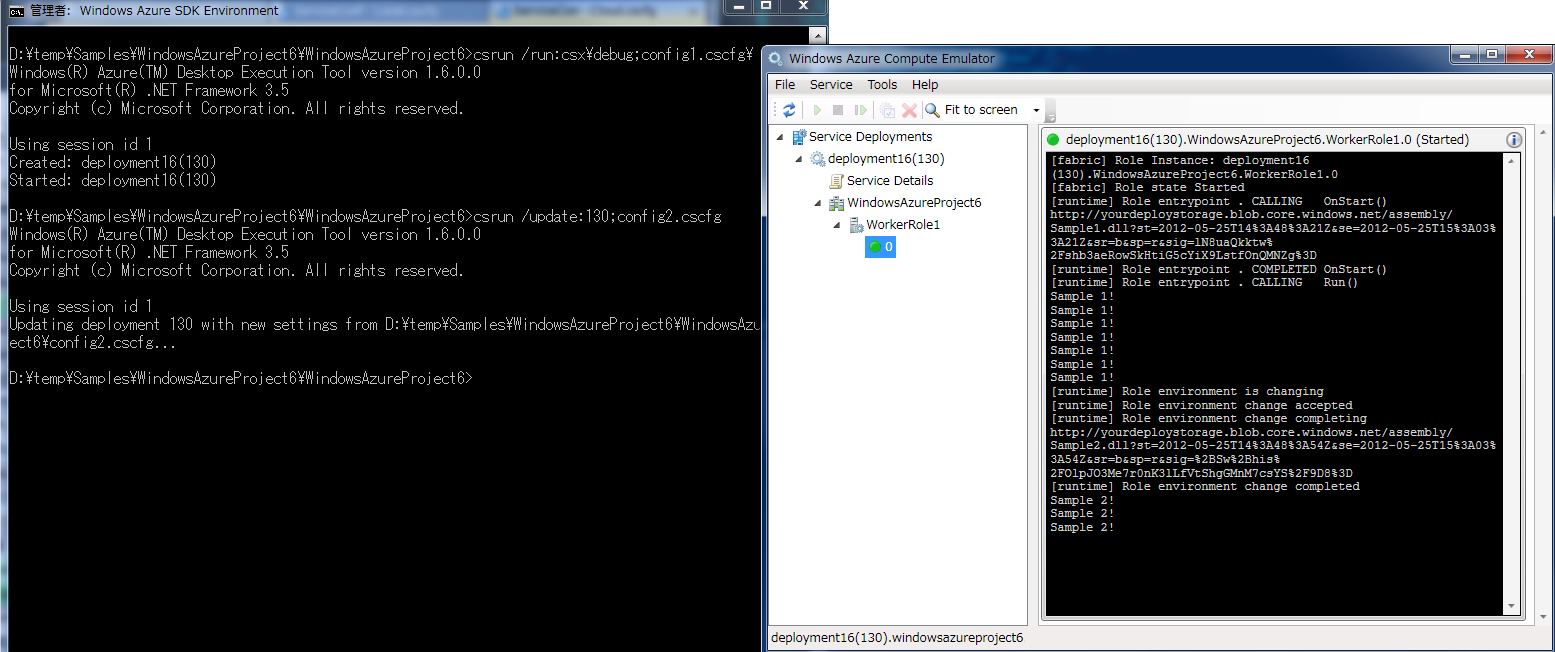Select the Service Details tree item

pyautogui.click(x=890, y=181)
